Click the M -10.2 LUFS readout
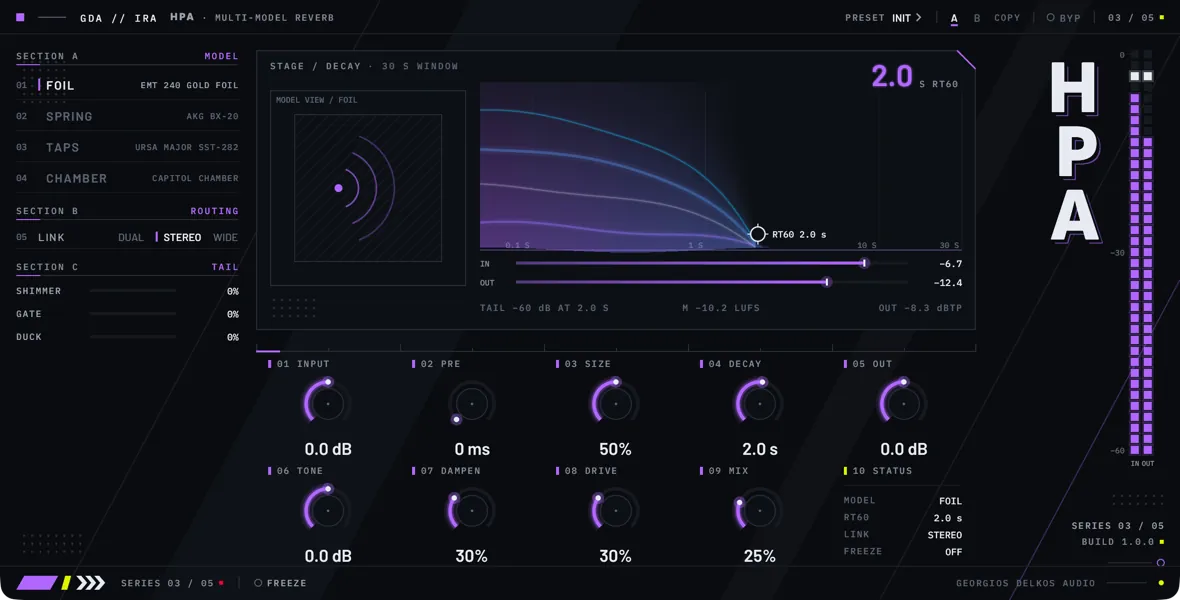The height and width of the screenshot is (600, 1180). tap(721, 308)
